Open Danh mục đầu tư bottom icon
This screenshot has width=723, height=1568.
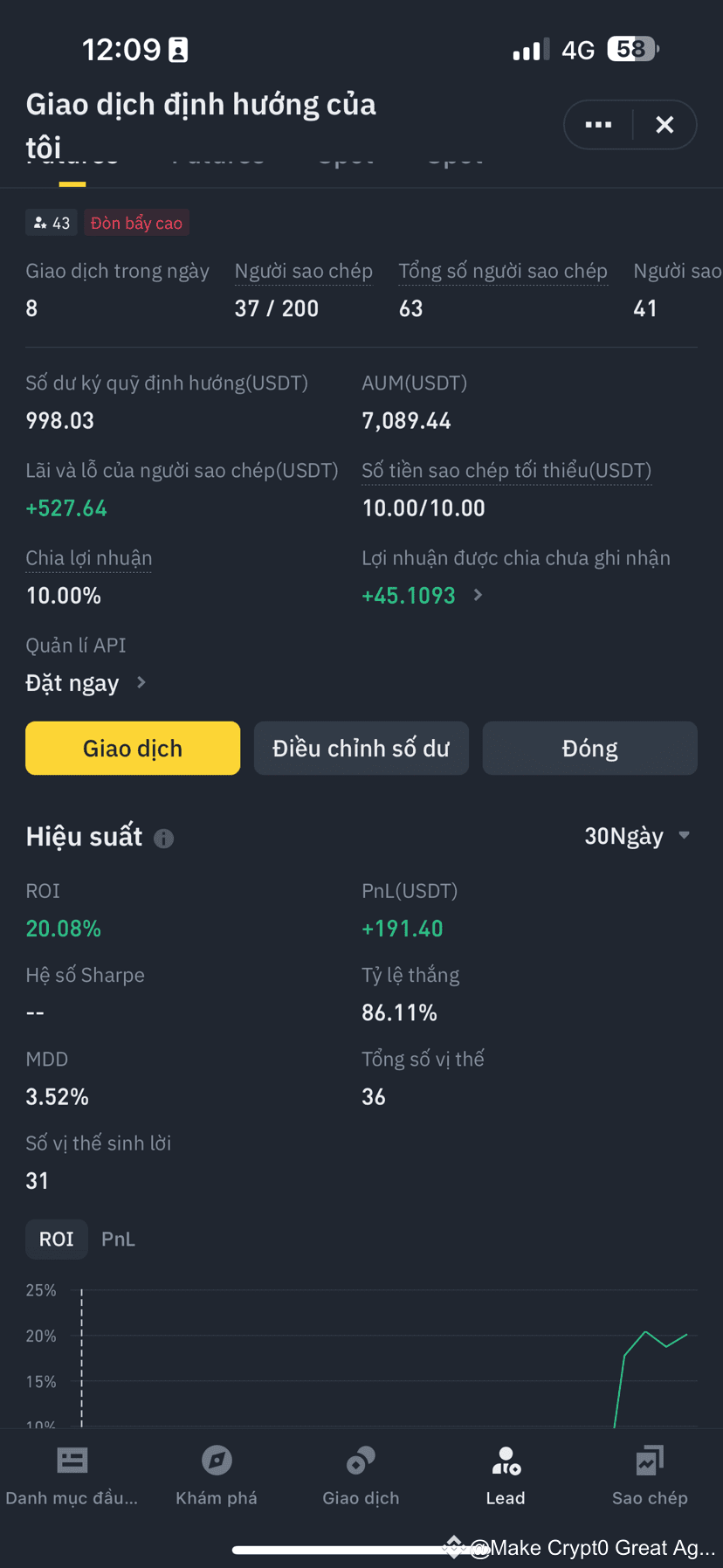click(72, 1460)
